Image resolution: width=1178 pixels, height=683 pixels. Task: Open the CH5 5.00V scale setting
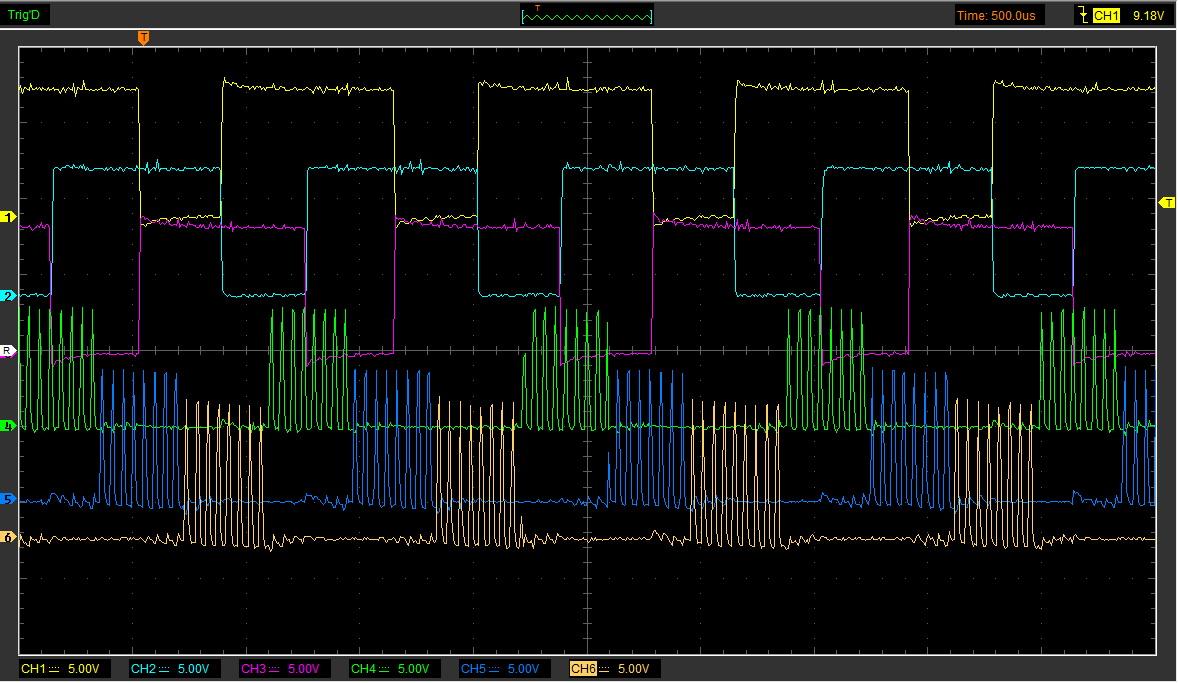(524, 668)
